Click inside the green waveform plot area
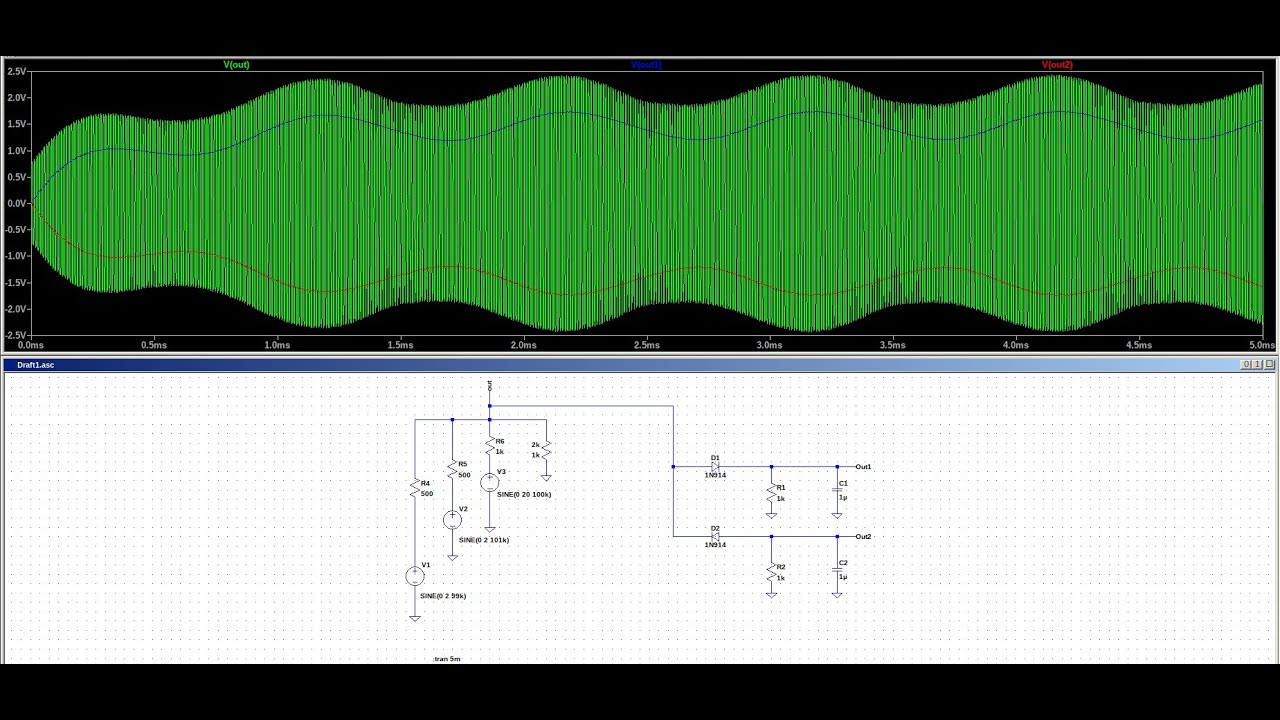This screenshot has height=720, width=1280. [646, 204]
